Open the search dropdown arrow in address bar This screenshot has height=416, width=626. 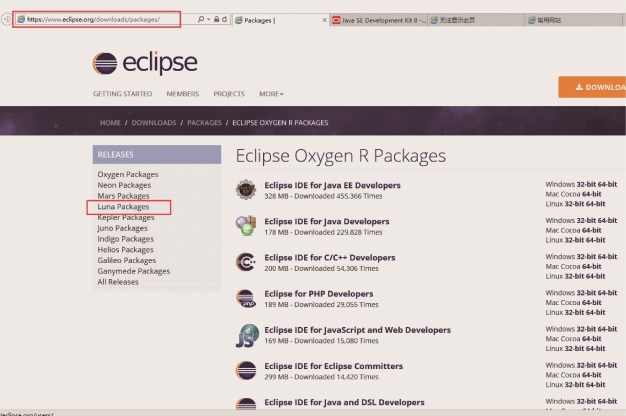(208, 19)
